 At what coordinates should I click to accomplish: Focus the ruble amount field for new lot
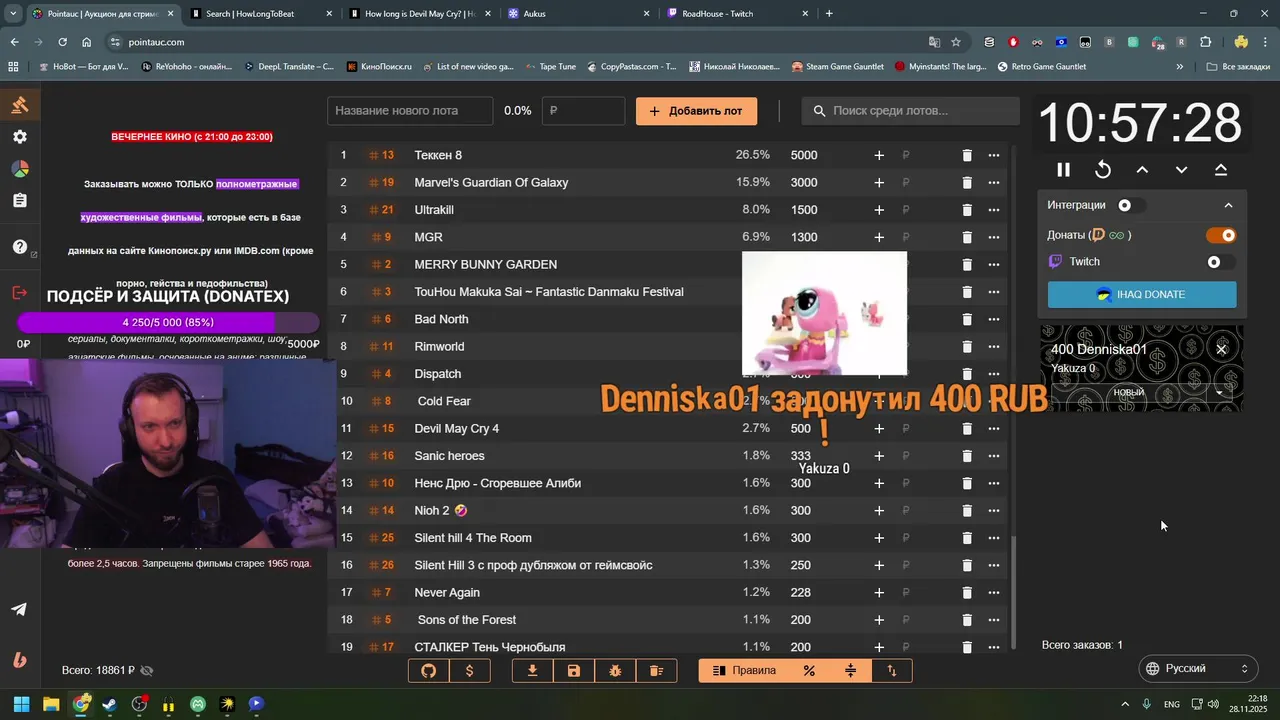point(583,111)
